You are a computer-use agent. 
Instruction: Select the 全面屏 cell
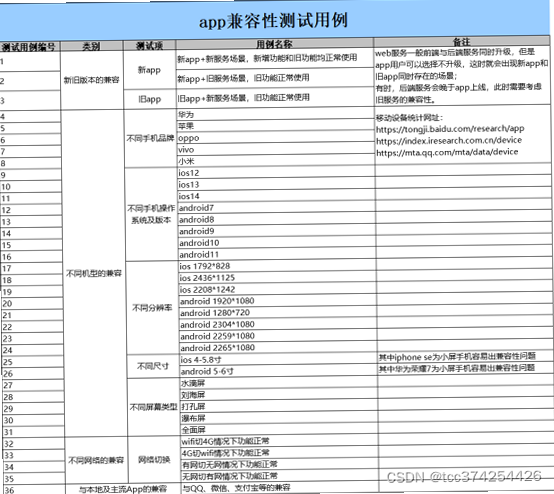point(279,430)
